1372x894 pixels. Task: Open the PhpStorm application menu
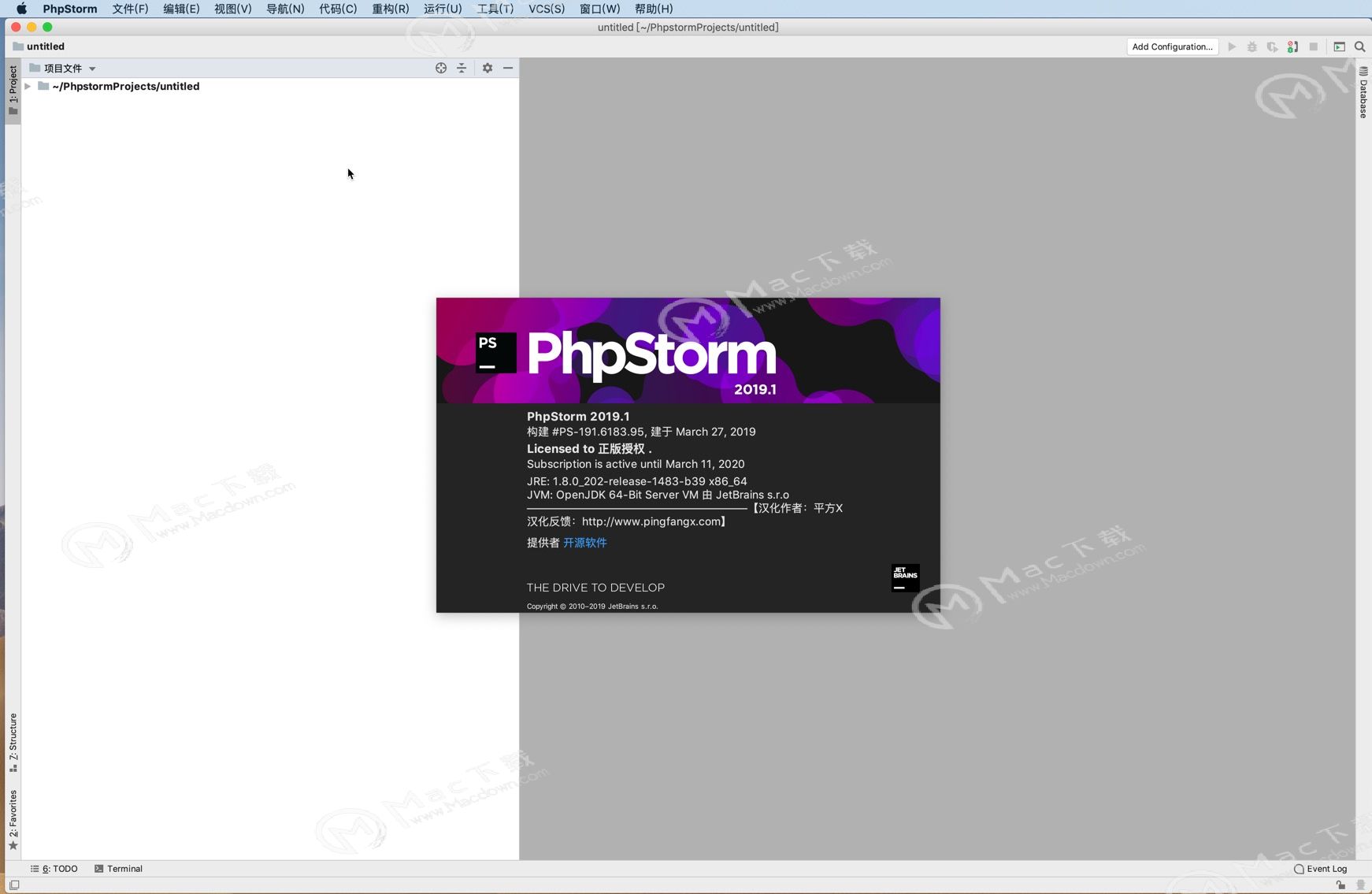(x=70, y=9)
